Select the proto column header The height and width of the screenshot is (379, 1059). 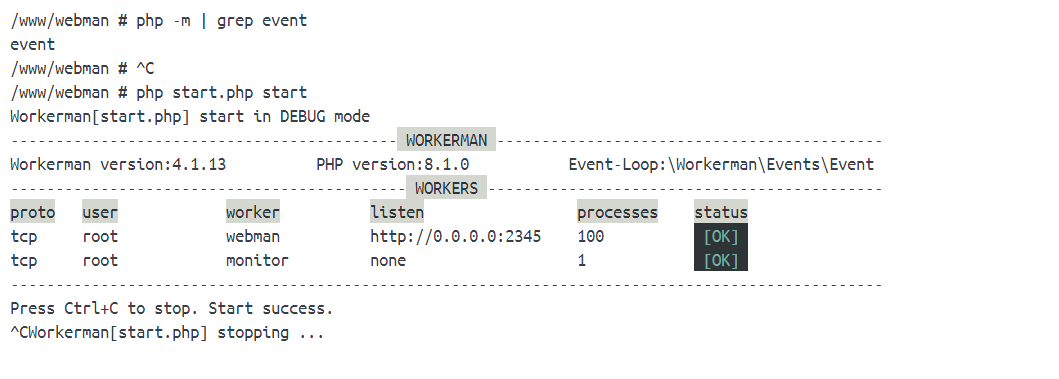pos(32,212)
